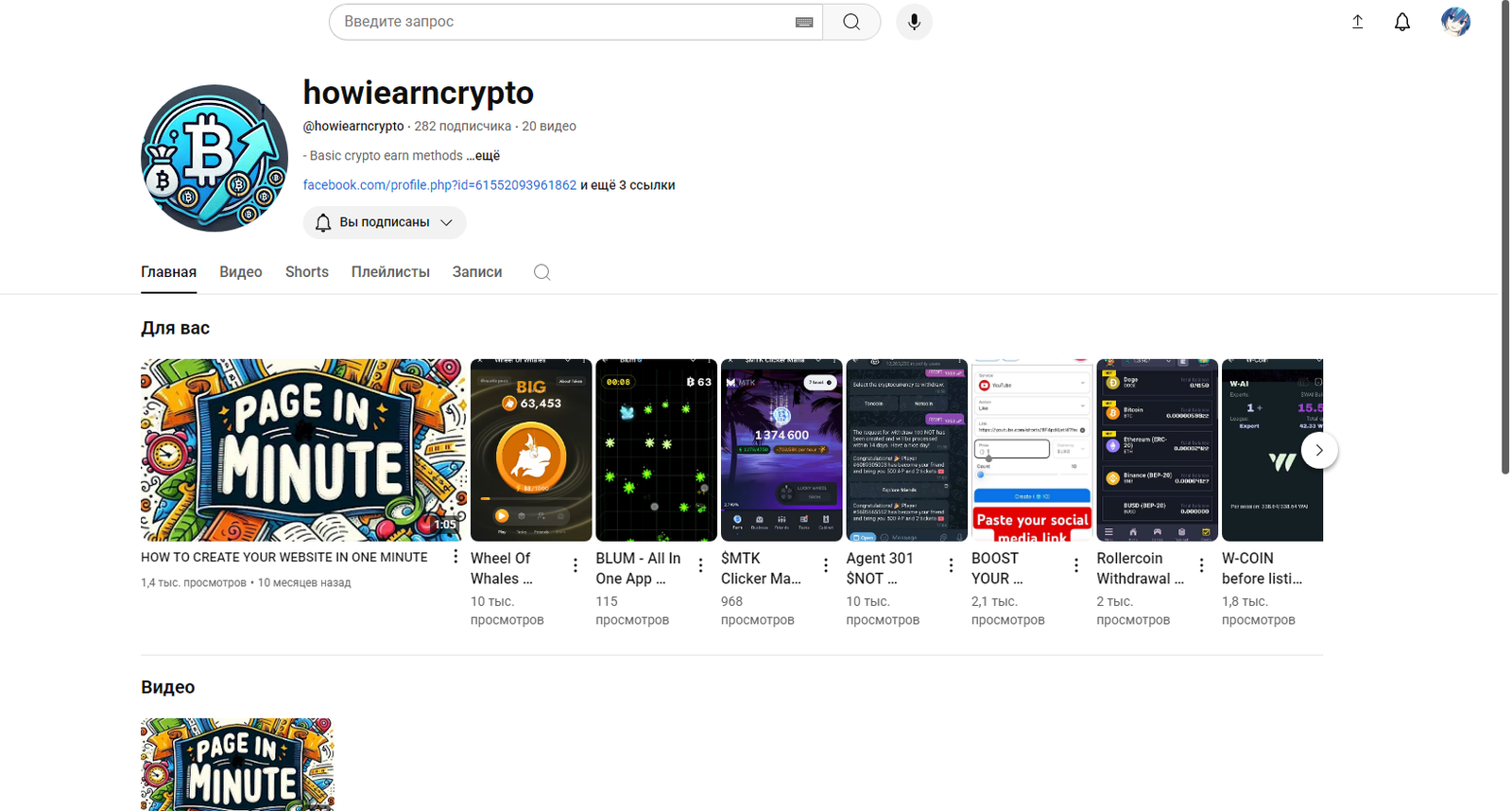Open the BOOST YOUR video title
Image resolution: width=1512 pixels, height=811 pixels.
pos(997,568)
